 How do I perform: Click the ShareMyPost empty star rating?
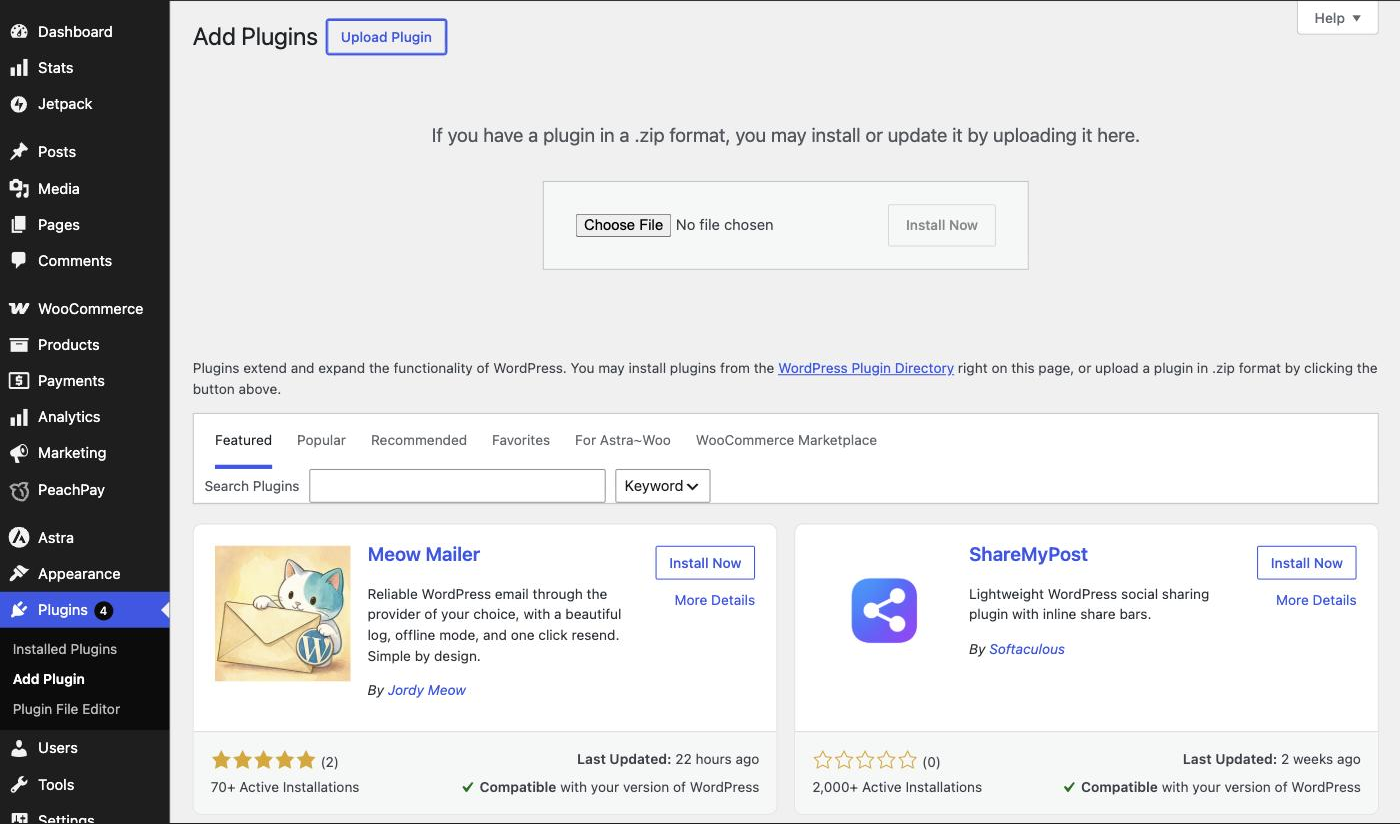point(865,760)
